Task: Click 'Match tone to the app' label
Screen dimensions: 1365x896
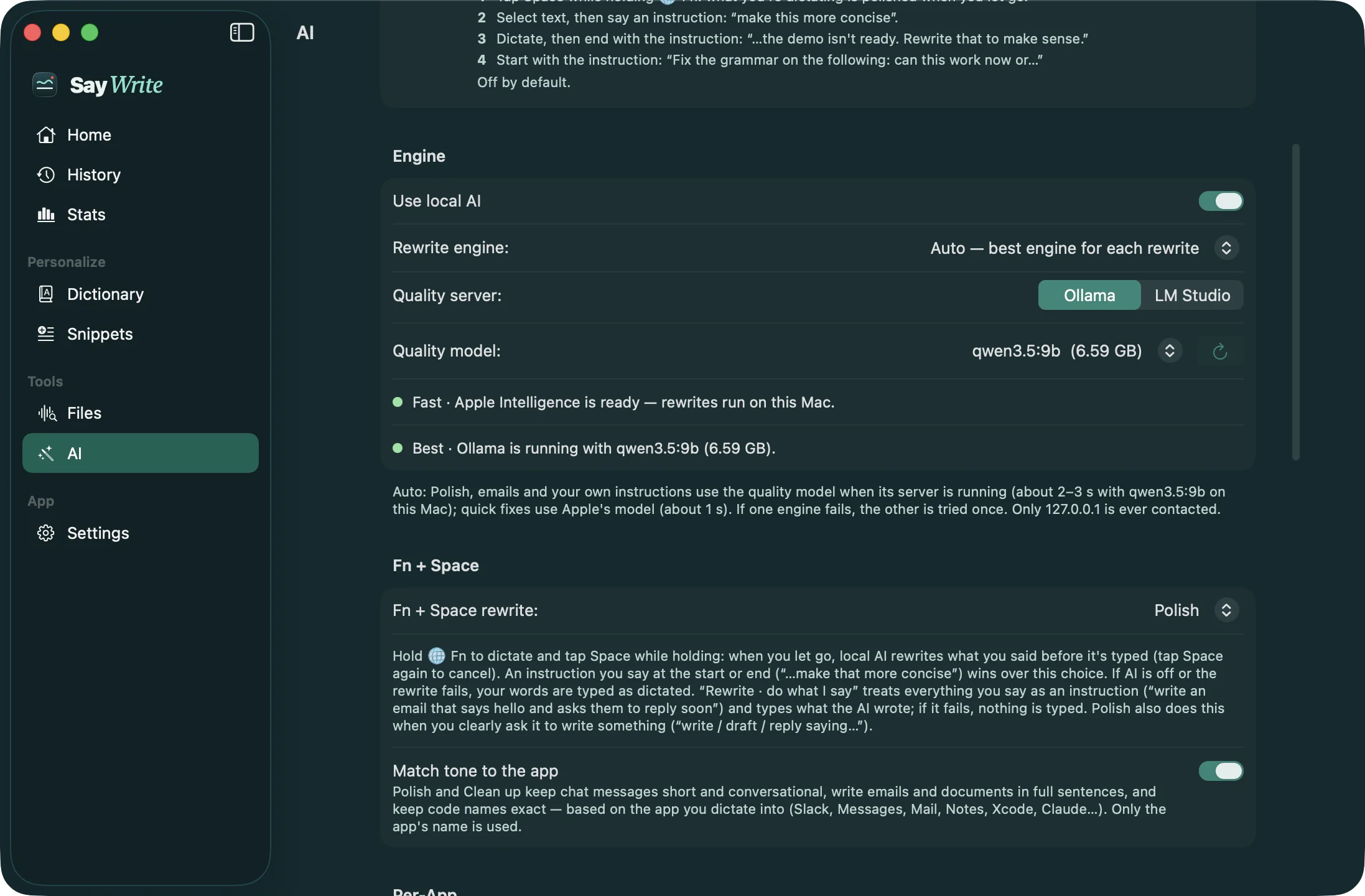Action: coord(475,771)
